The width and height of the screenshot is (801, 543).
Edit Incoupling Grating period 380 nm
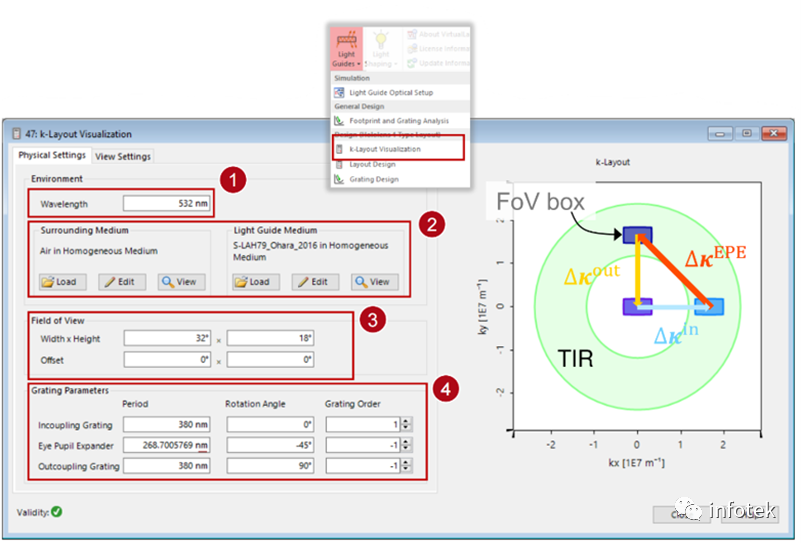click(x=167, y=424)
